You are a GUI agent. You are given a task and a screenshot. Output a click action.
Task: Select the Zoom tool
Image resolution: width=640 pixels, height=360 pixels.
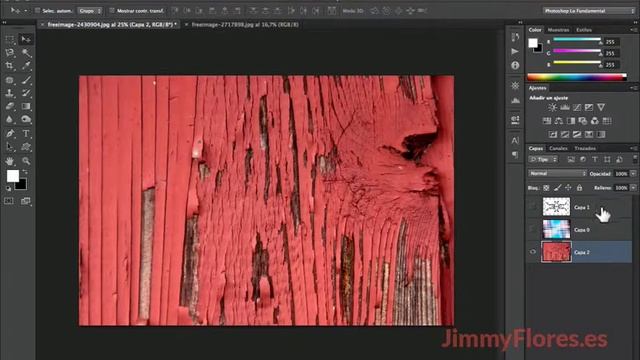(26, 161)
